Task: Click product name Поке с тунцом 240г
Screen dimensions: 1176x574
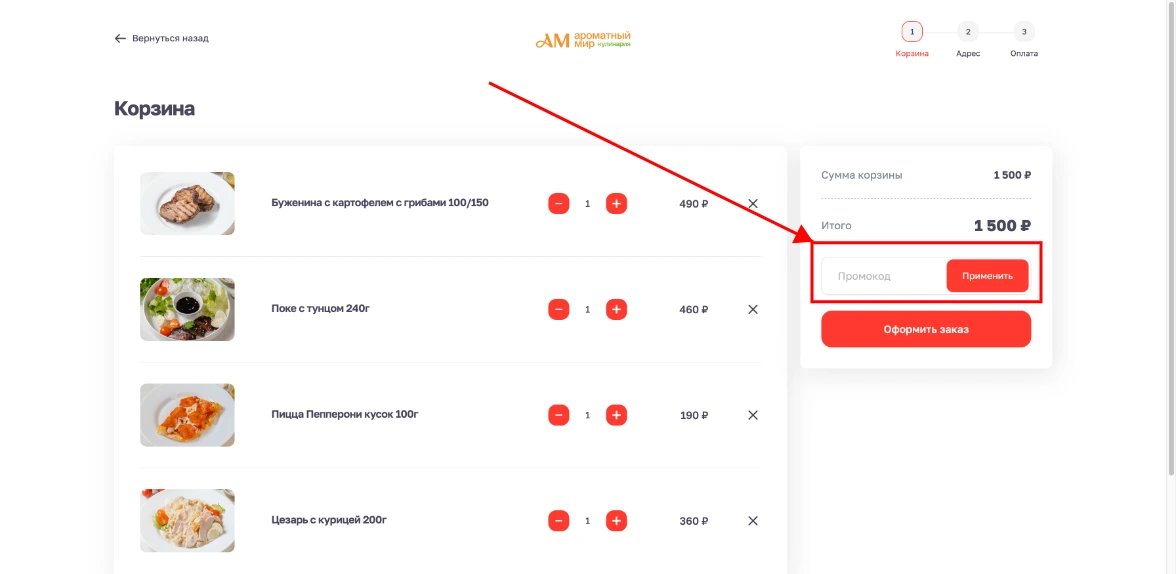Action: click(321, 308)
